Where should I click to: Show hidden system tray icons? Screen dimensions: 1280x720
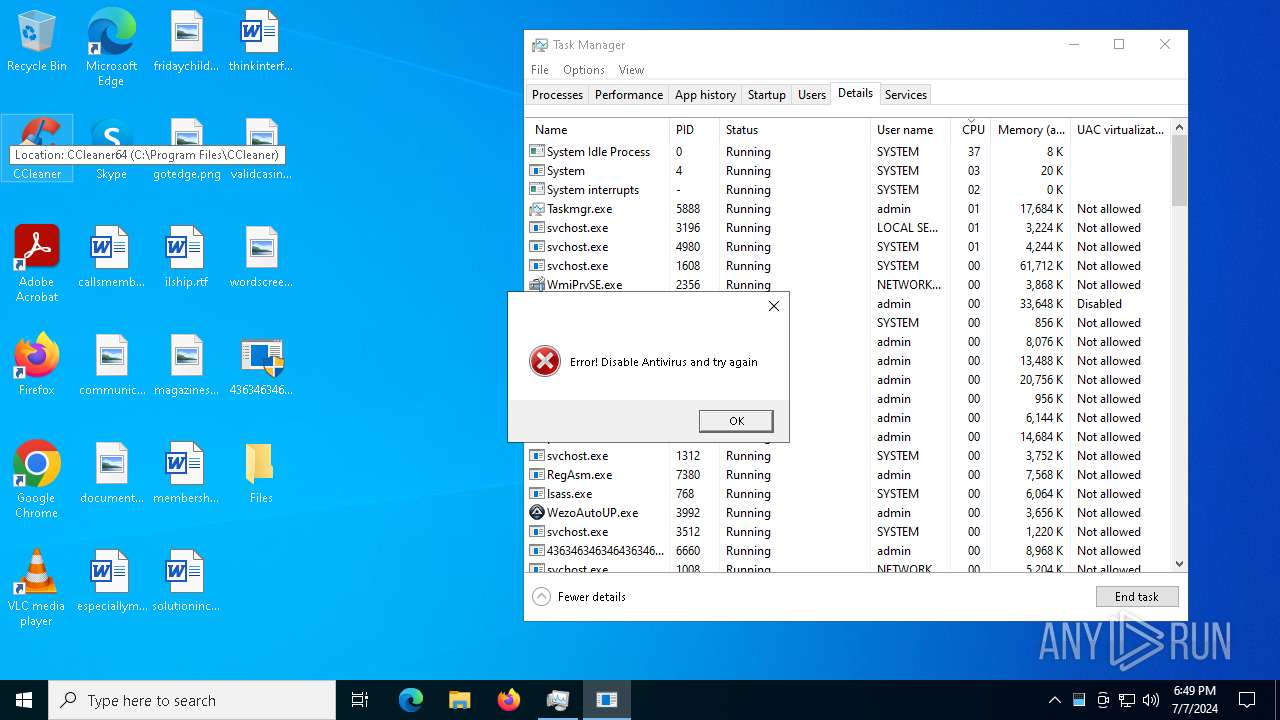pyautogui.click(x=1054, y=700)
